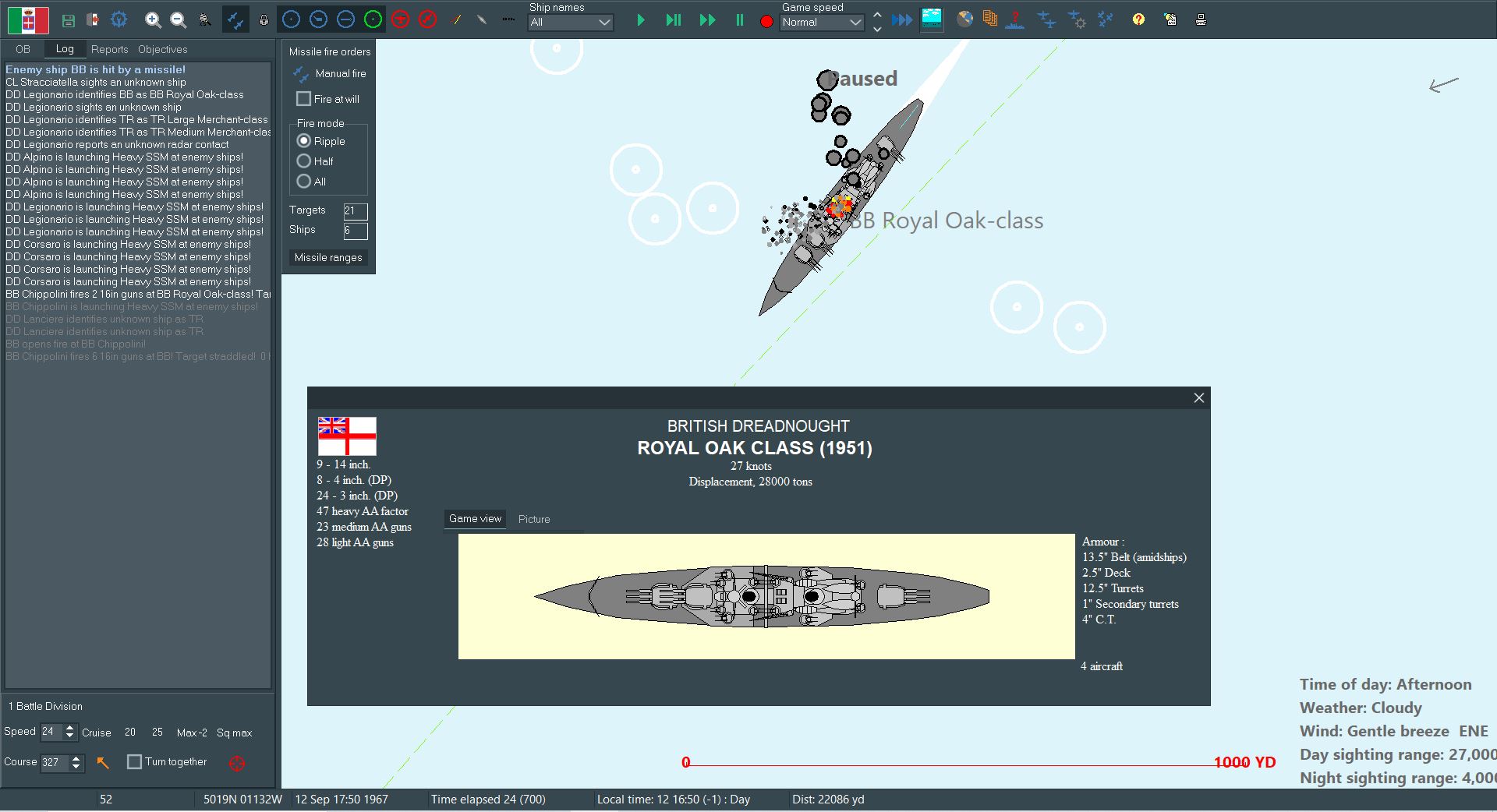The height and width of the screenshot is (812, 1497).
Task: Close the Royal Oak class info panel
Action: tap(1199, 398)
